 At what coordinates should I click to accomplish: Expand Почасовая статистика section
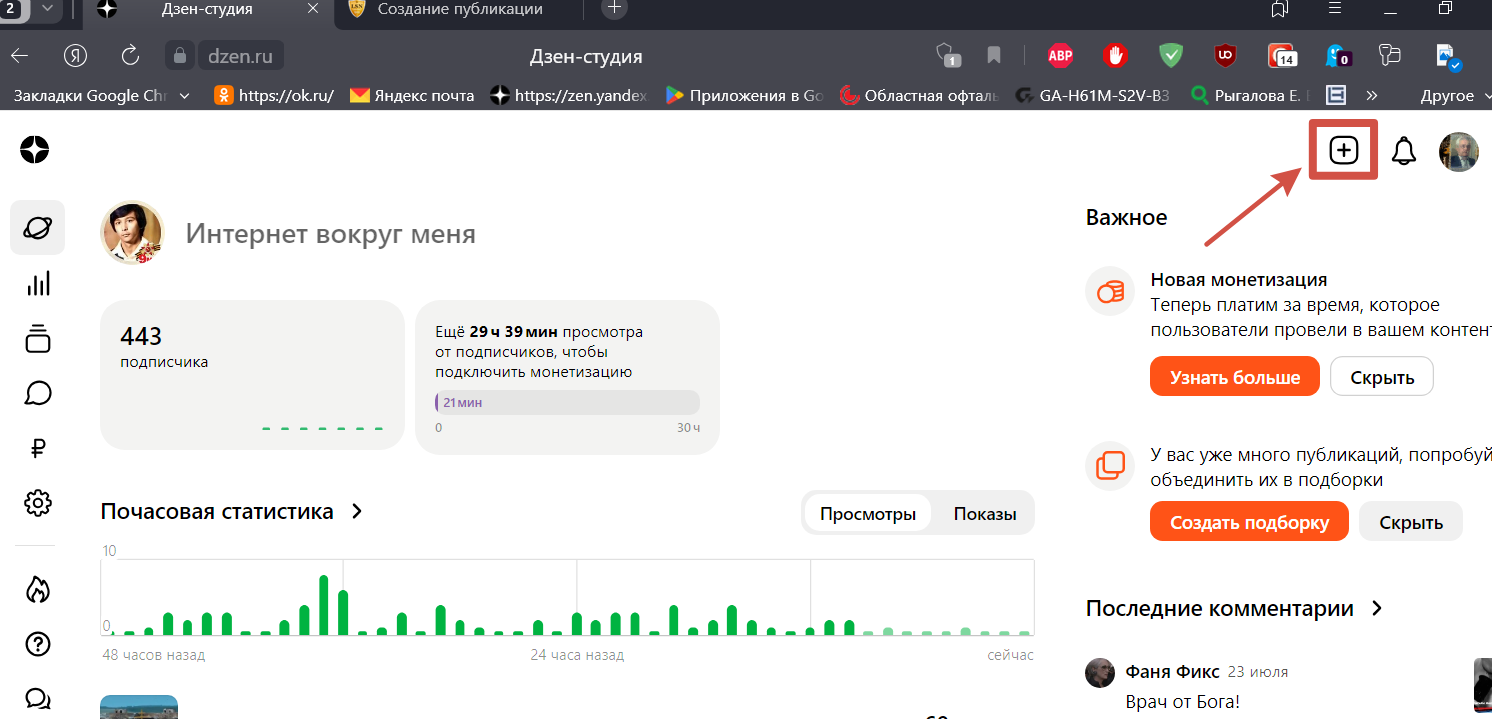(x=357, y=512)
